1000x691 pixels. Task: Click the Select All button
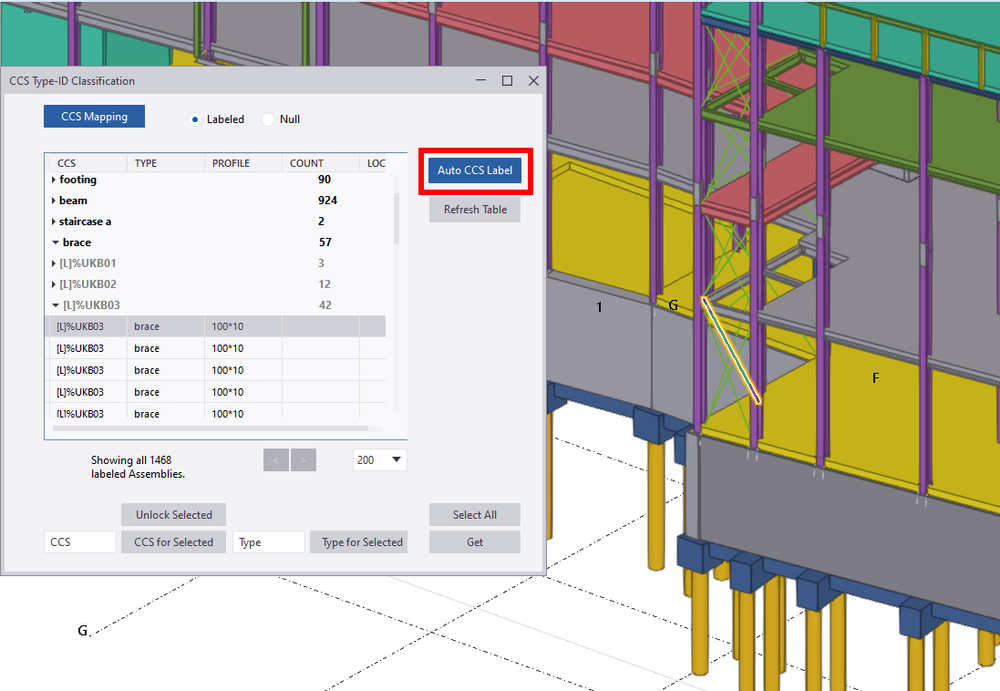(x=474, y=514)
